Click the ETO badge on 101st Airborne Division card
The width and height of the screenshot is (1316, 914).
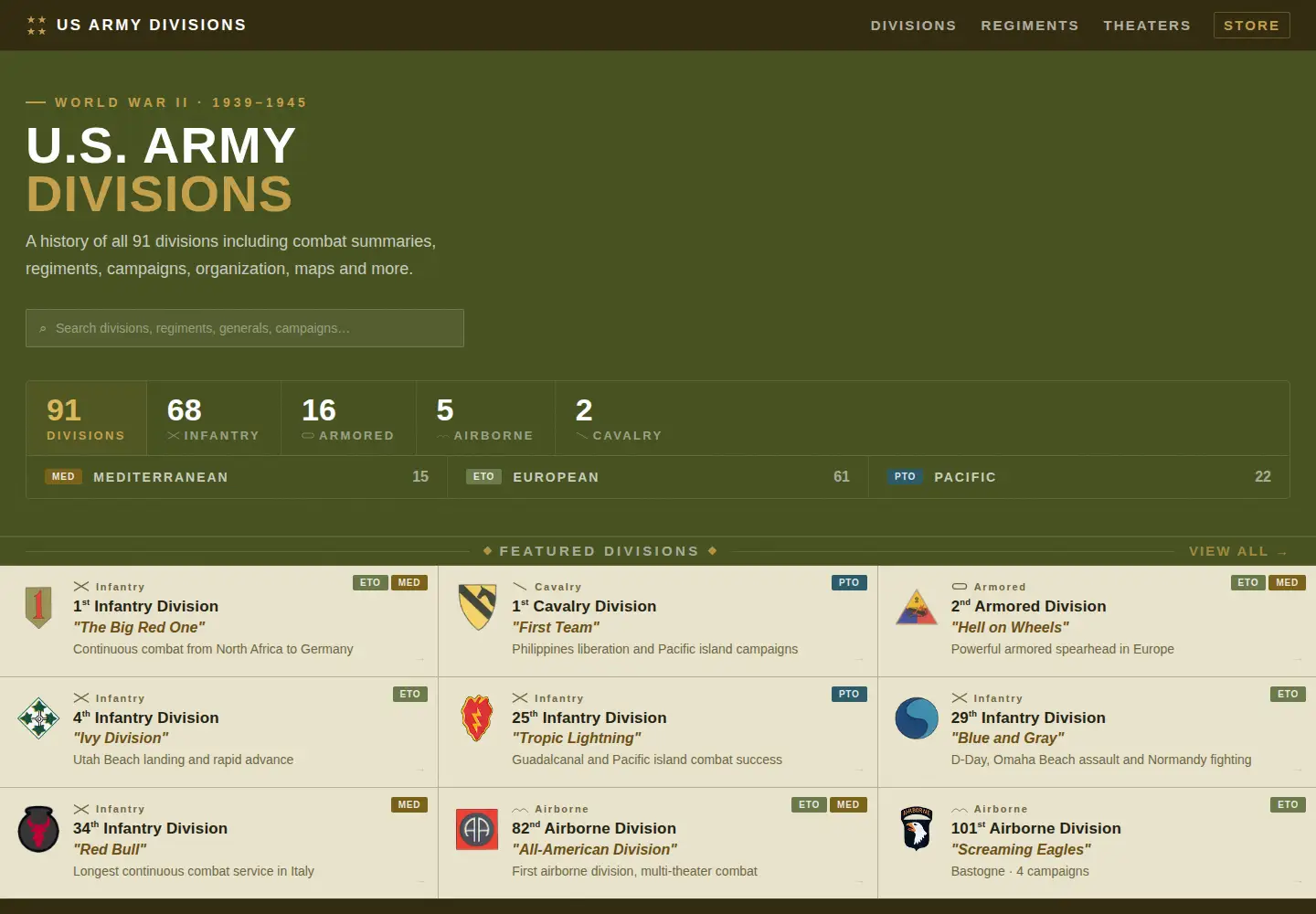[1289, 805]
